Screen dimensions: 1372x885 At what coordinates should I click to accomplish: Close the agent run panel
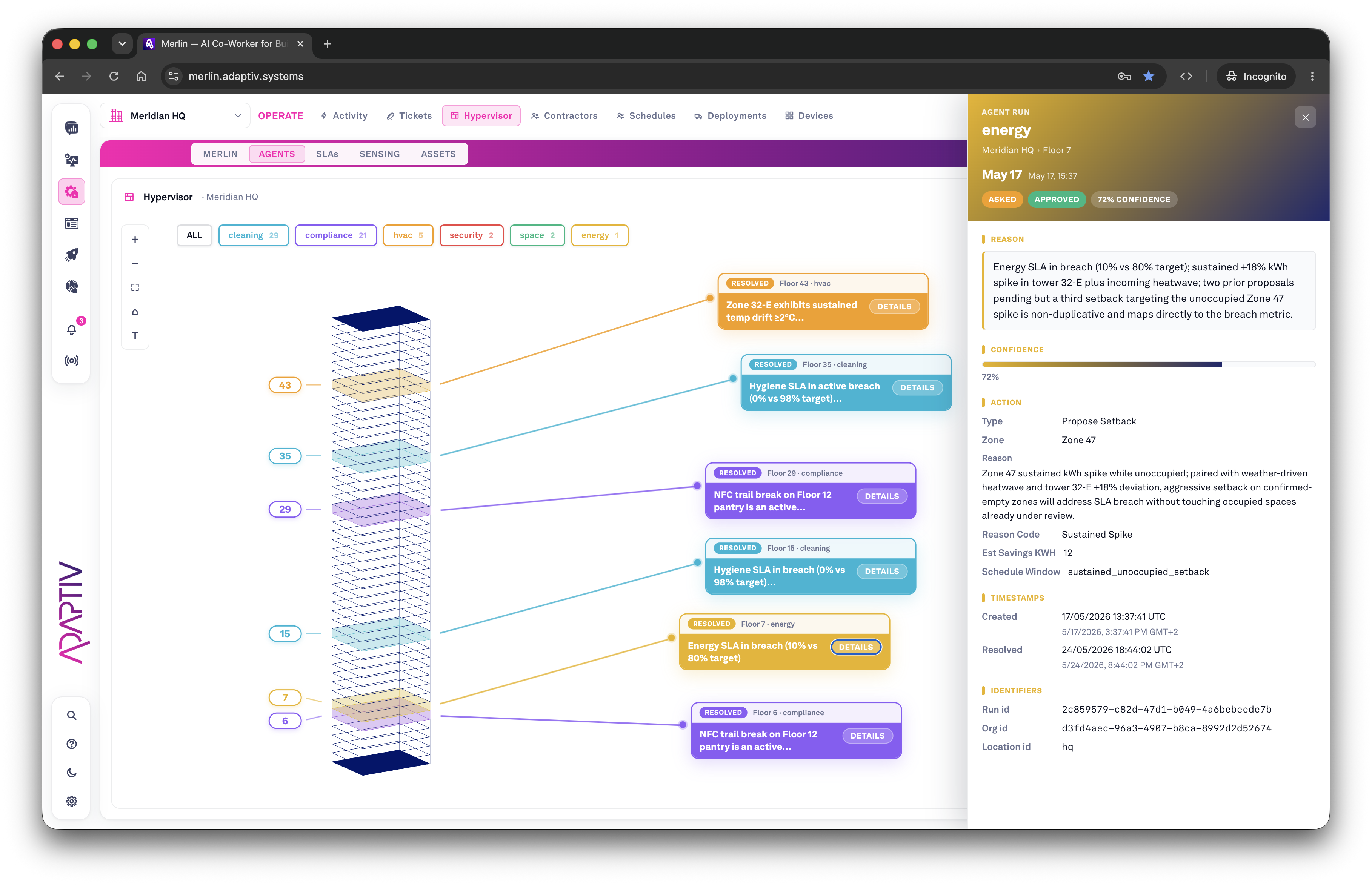tap(1305, 117)
